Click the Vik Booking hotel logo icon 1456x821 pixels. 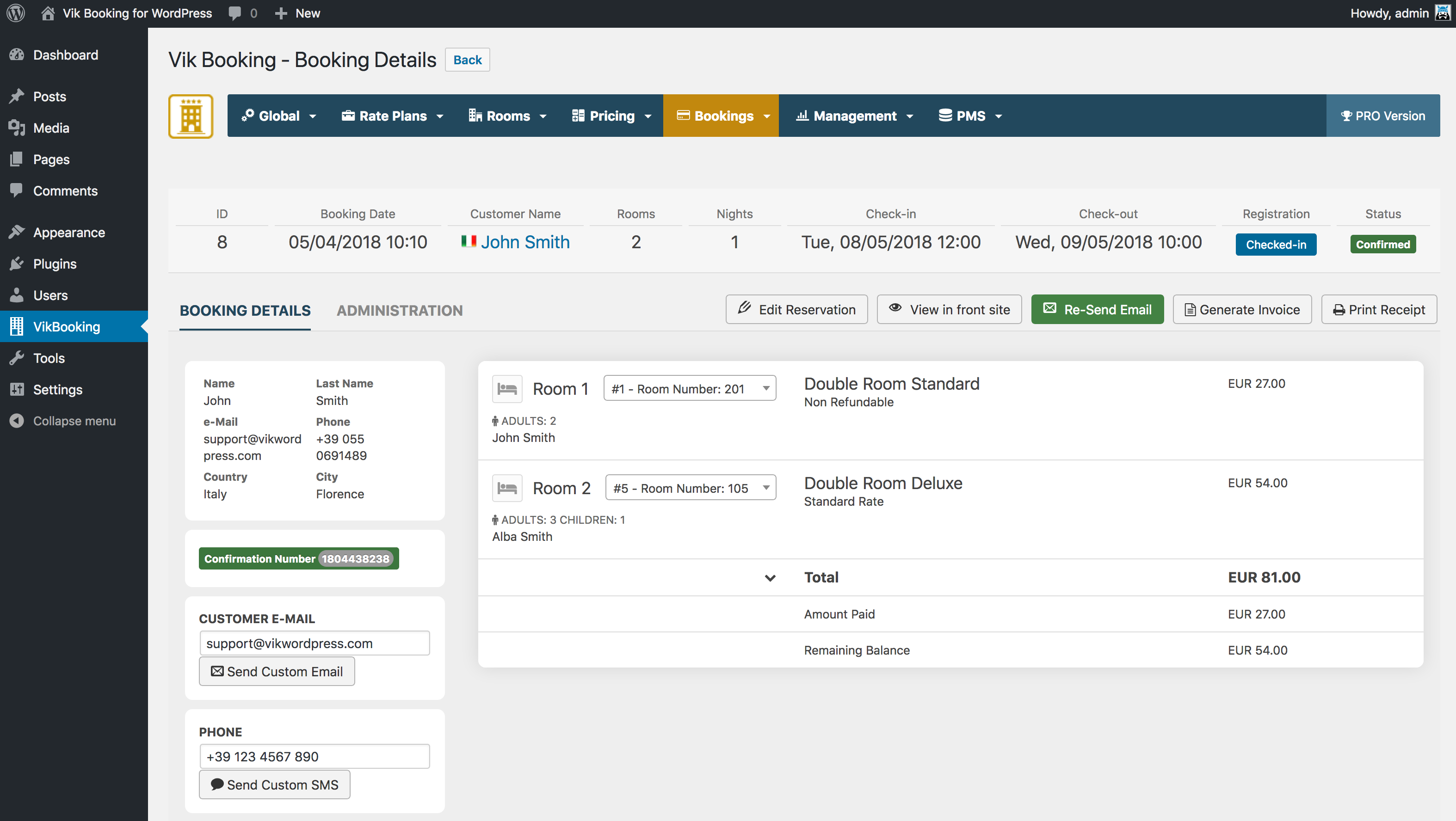(191, 116)
